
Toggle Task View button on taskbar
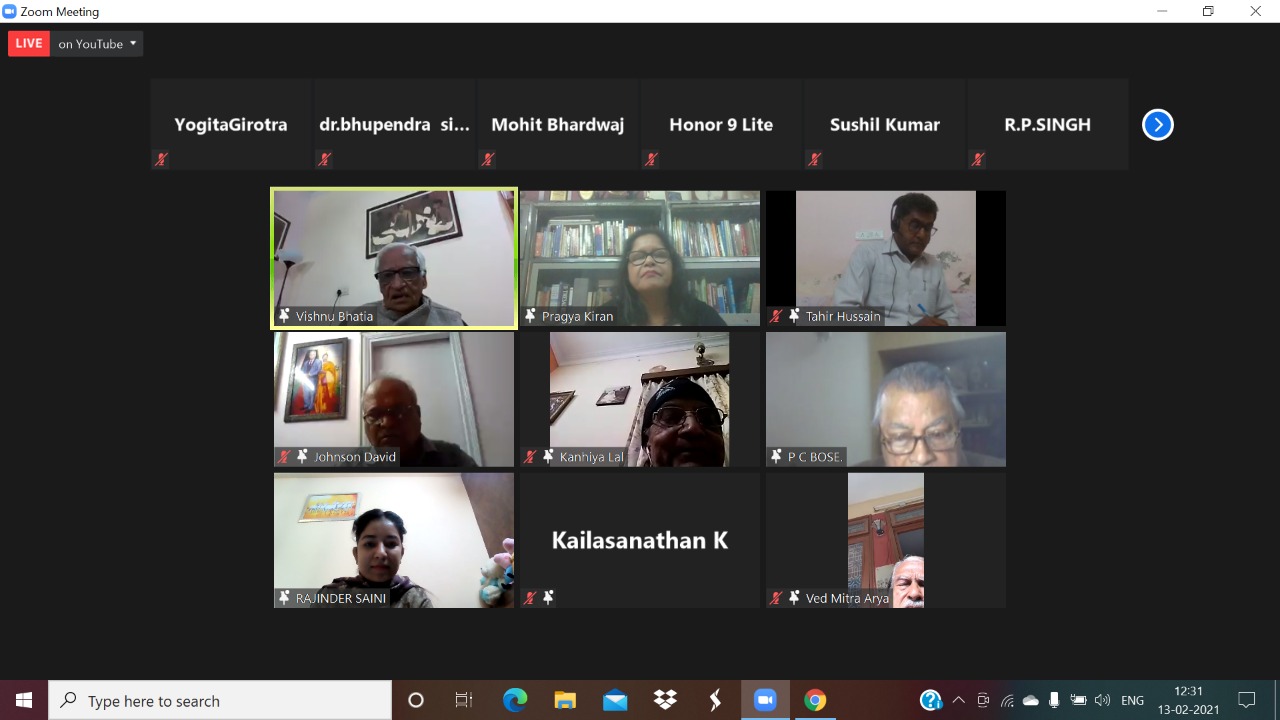click(x=464, y=700)
